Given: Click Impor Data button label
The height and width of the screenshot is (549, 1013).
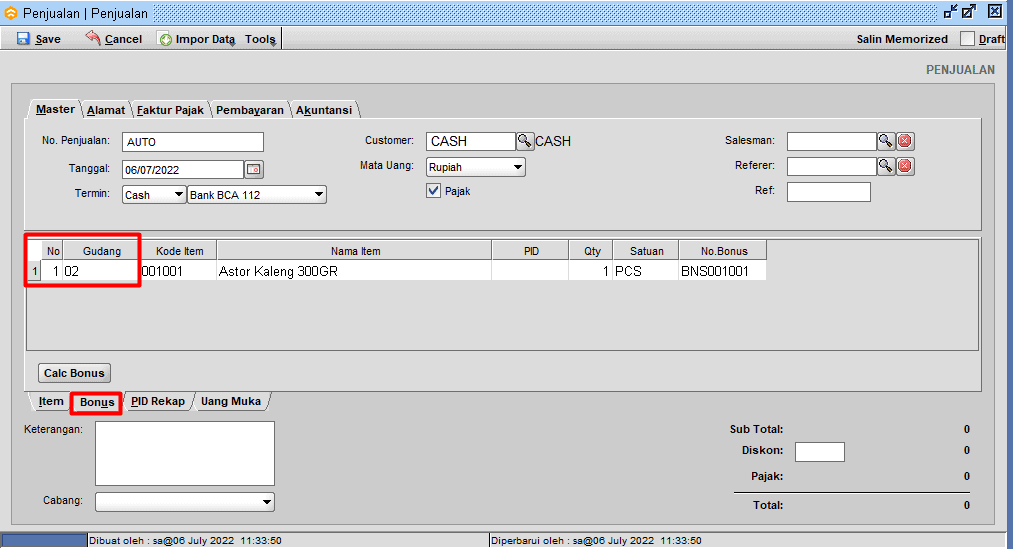Looking at the screenshot, I should pos(205,39).
